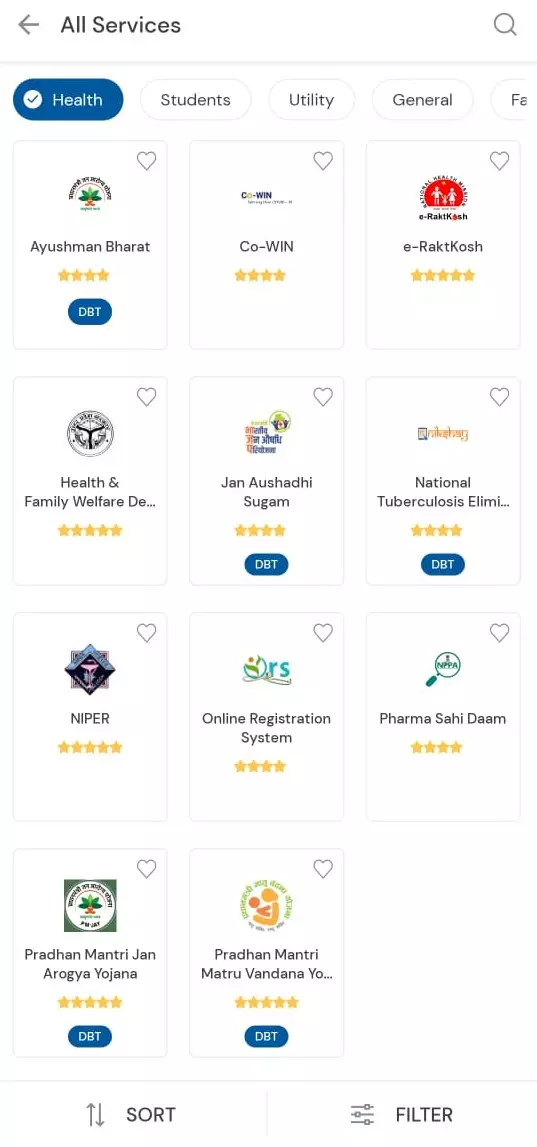Open the Co-WIN service logo

pyautogui.click(x=266, y=196)
